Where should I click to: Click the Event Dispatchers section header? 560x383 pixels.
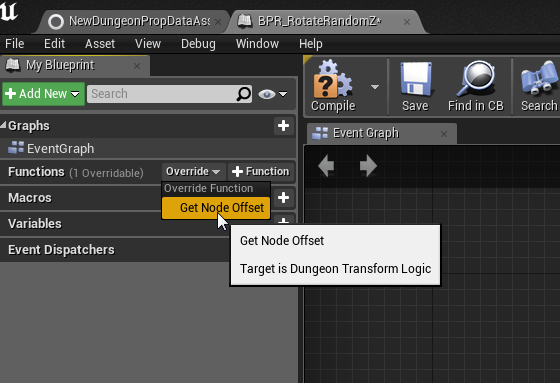(x=61, y=250)
